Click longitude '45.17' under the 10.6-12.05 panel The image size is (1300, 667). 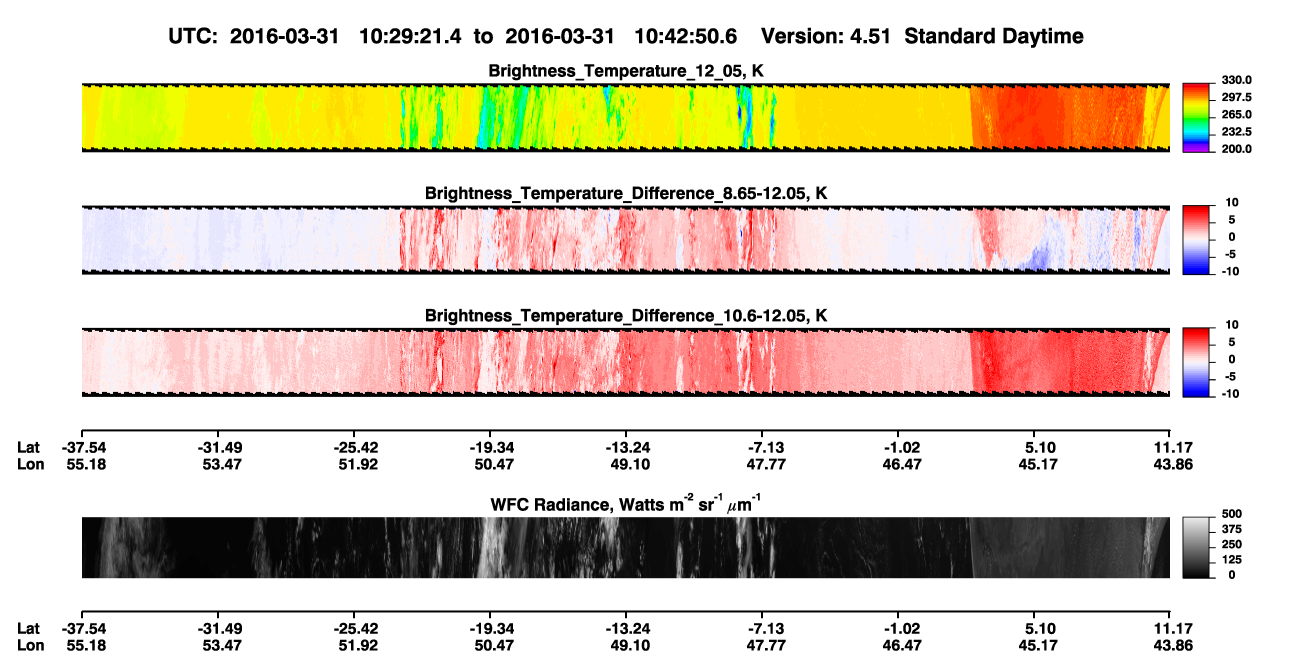click(x=1037, y=465)
